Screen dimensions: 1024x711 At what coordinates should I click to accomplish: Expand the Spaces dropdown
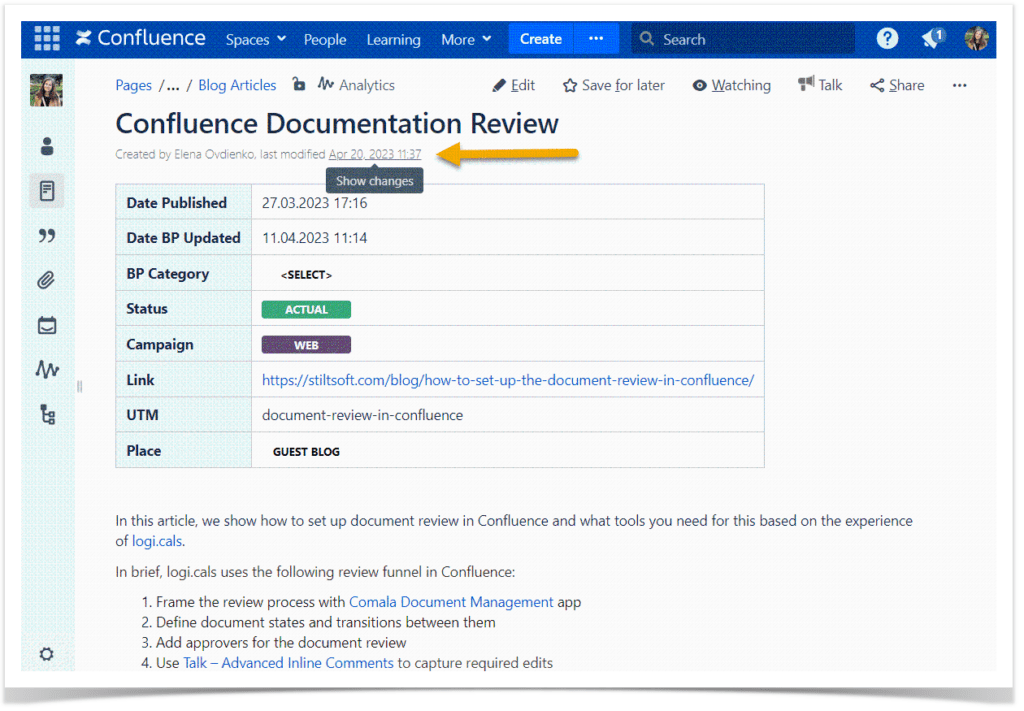255,39
